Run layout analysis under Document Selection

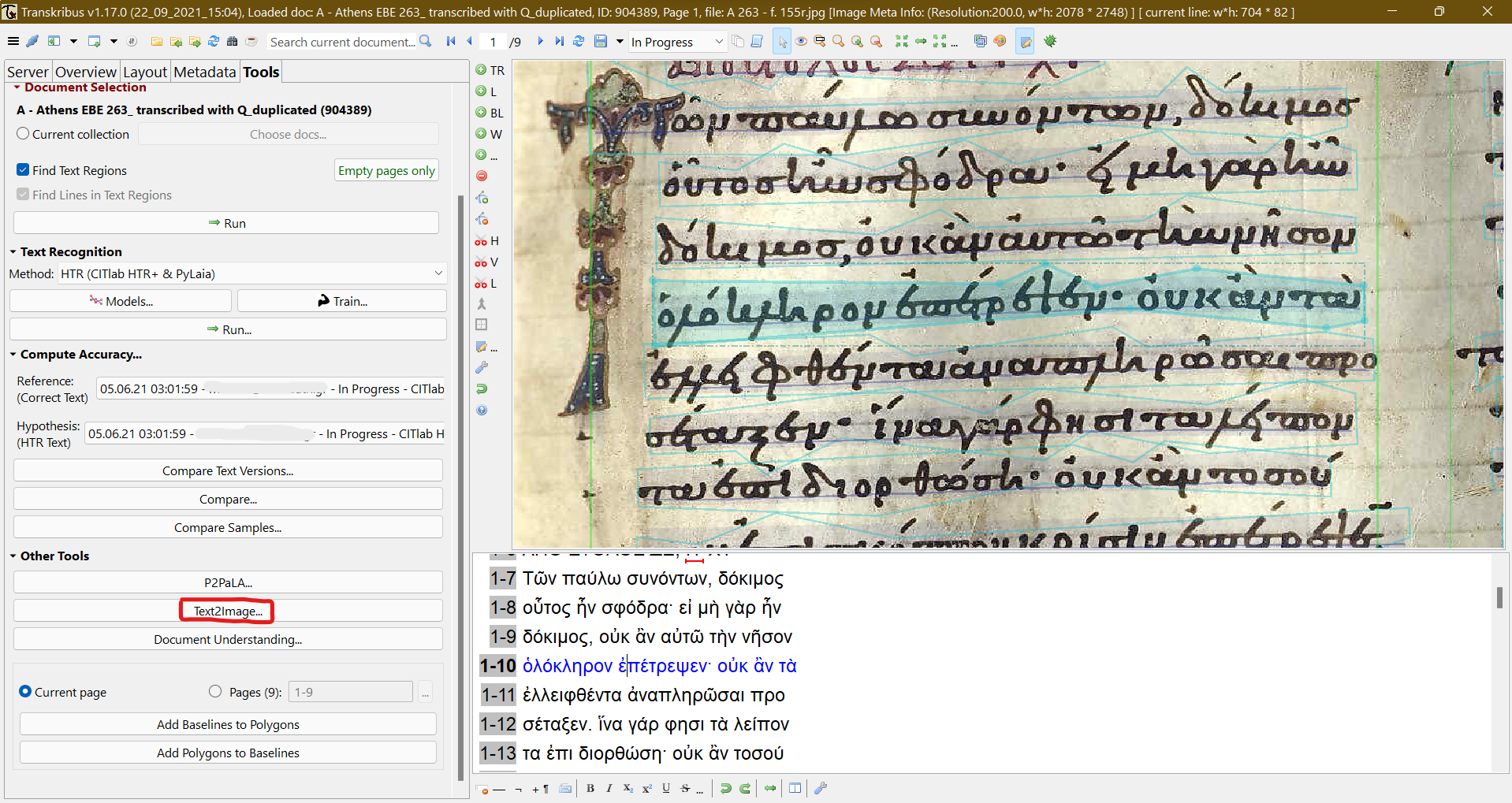pyautogui.click(x=226, y=223)
